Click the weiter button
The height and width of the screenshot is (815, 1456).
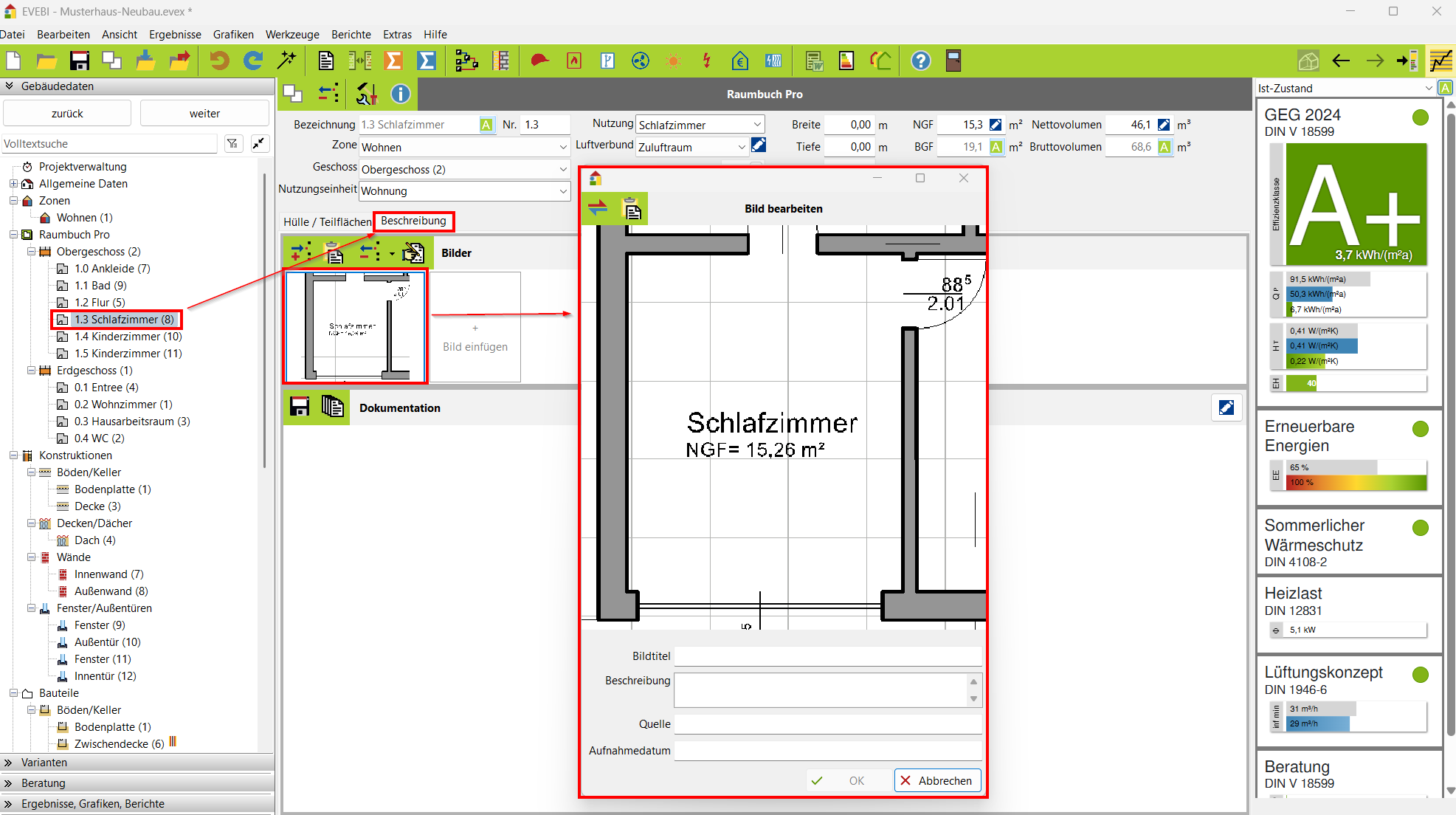204,114
